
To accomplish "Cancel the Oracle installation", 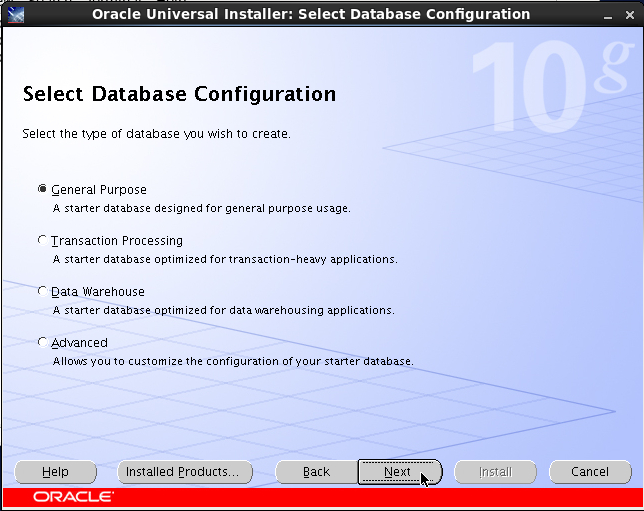I will click(590, 472).
